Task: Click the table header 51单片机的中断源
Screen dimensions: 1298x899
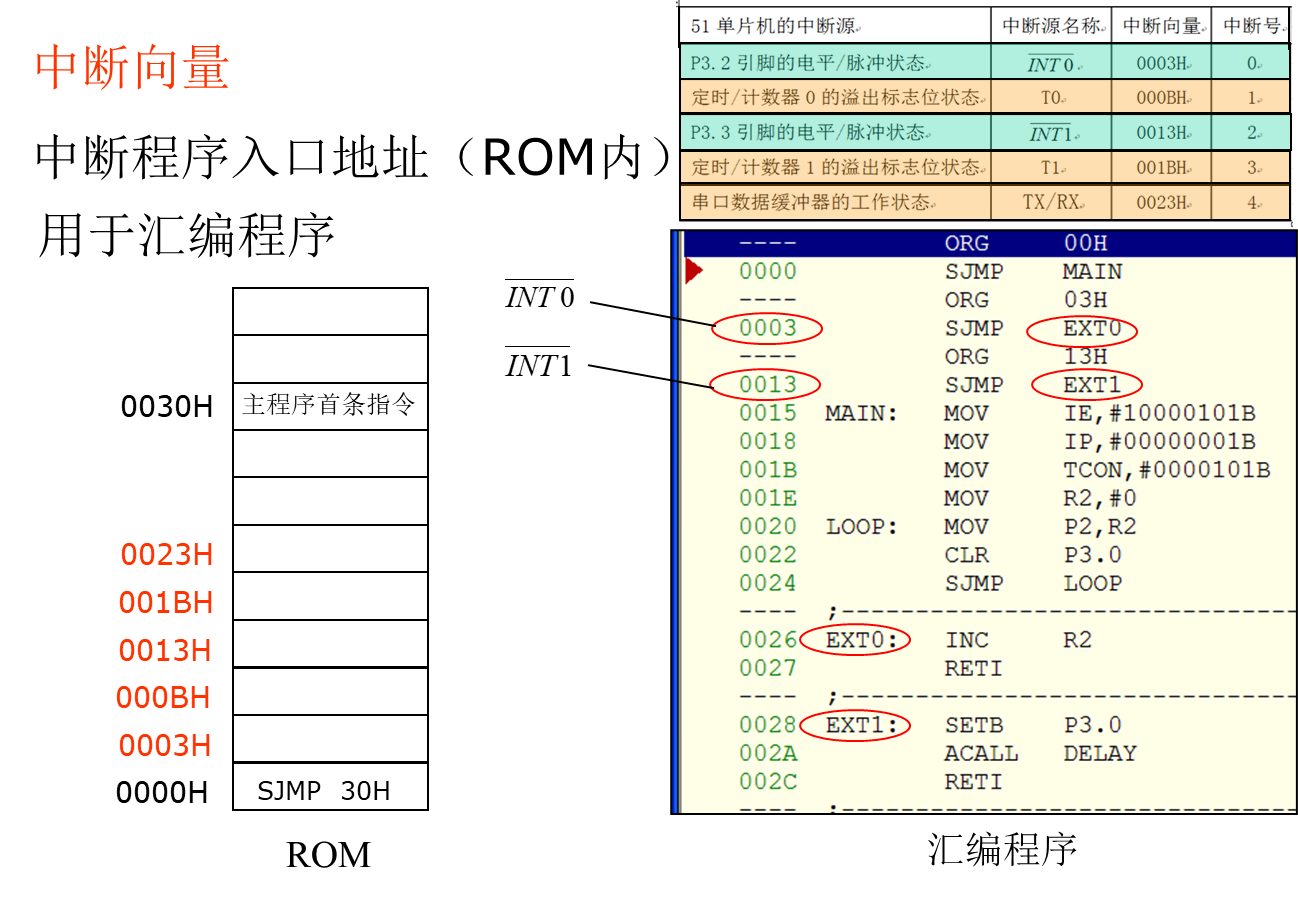Action: (835, 26)
